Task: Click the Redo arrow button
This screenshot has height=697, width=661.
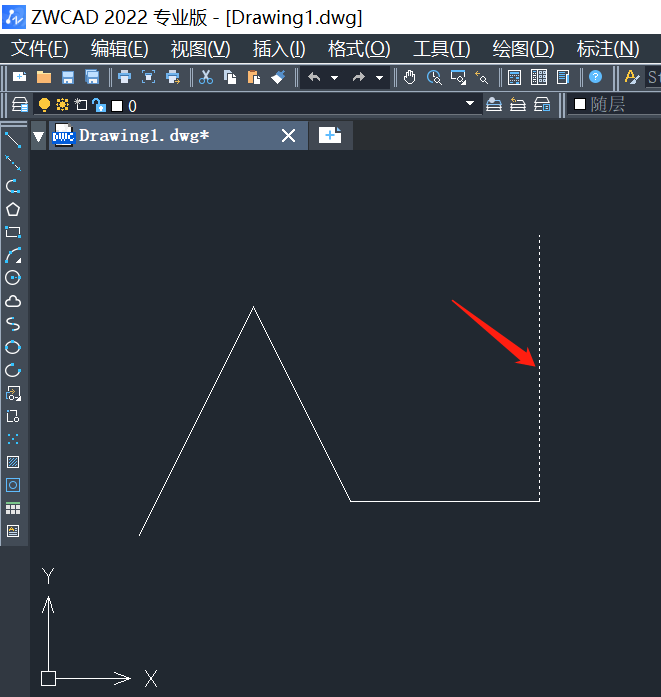Action: point(359,77)
